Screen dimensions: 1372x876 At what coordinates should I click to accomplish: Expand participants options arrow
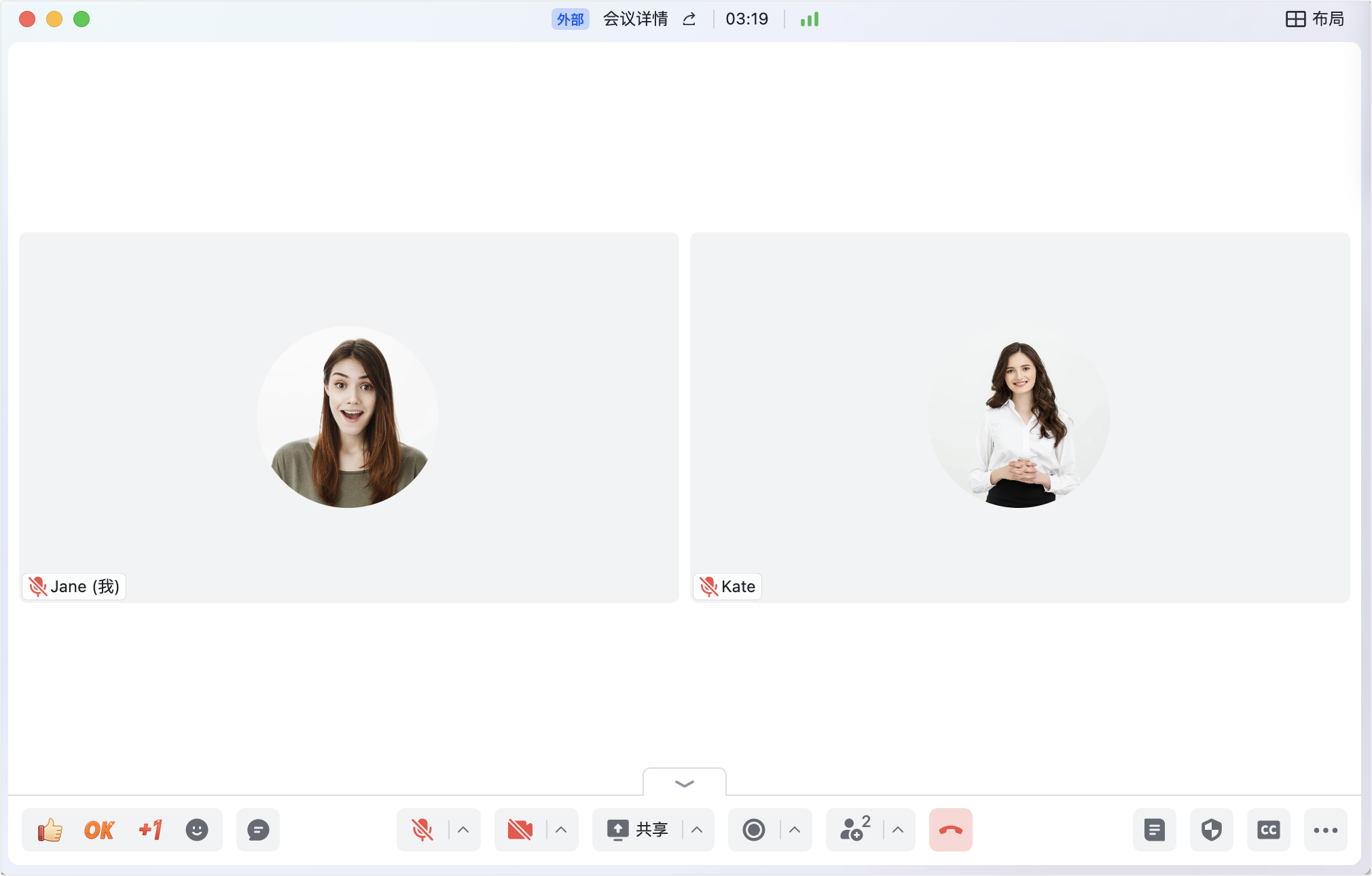(x=898, y=830)
